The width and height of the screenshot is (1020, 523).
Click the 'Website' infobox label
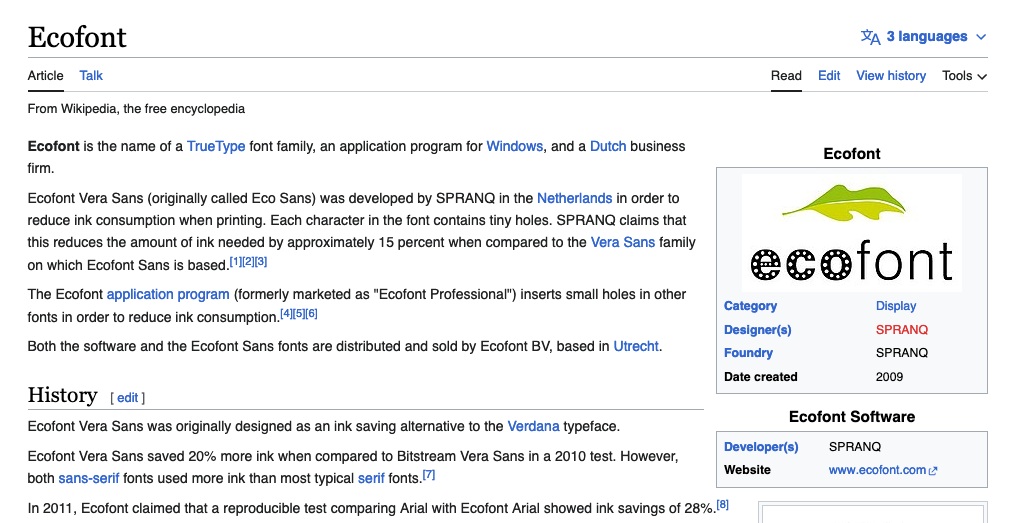[x=747, y=470]
